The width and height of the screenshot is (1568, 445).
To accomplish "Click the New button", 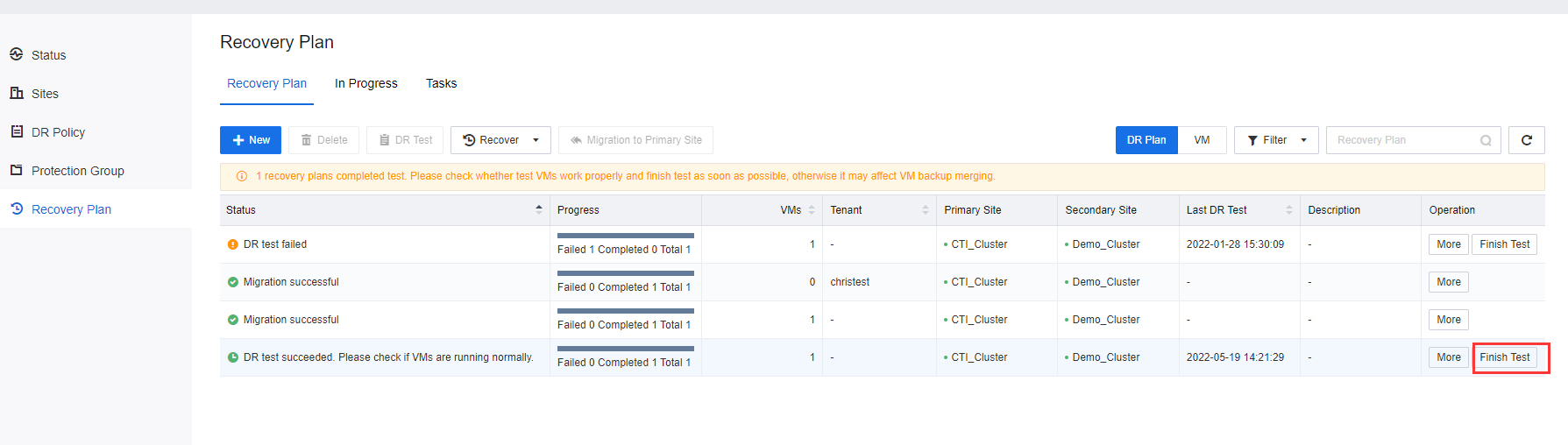I will [x=251, y=140].
